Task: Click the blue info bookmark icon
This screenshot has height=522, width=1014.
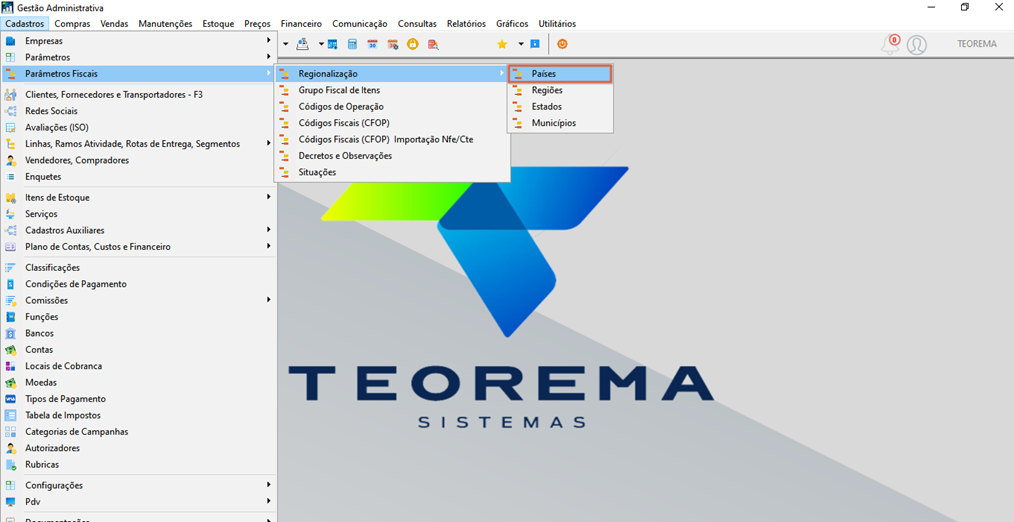Action: tap(535, 44)
